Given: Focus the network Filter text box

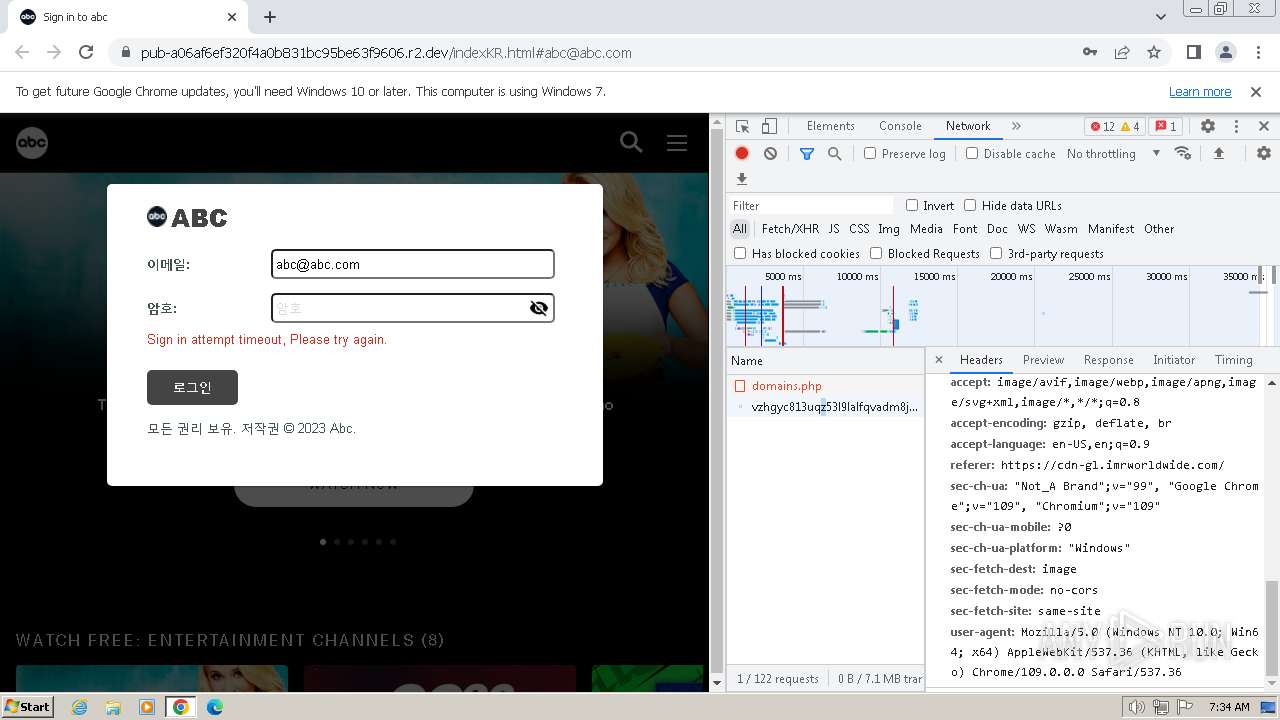Looking at the screenshot, I should click(x=810, y=206).
